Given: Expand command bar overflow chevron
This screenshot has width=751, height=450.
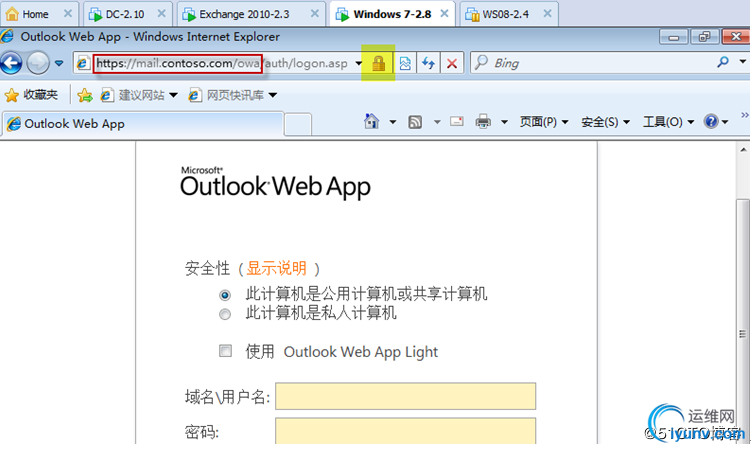Looking at the screenshot, I should coord(744,115).
